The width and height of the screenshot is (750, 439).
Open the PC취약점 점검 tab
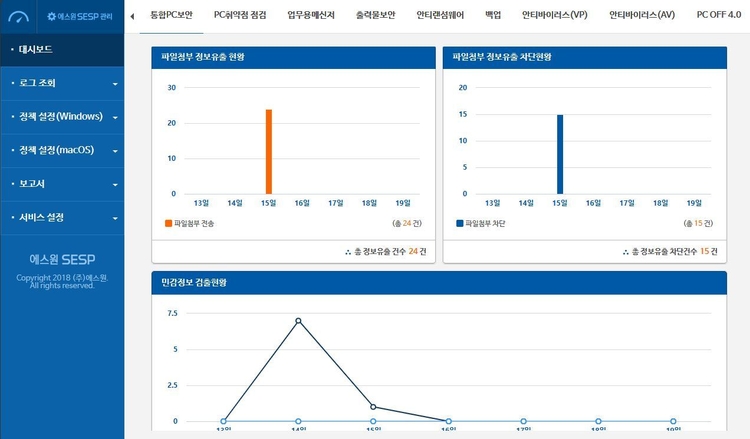(x=240, y=15)
